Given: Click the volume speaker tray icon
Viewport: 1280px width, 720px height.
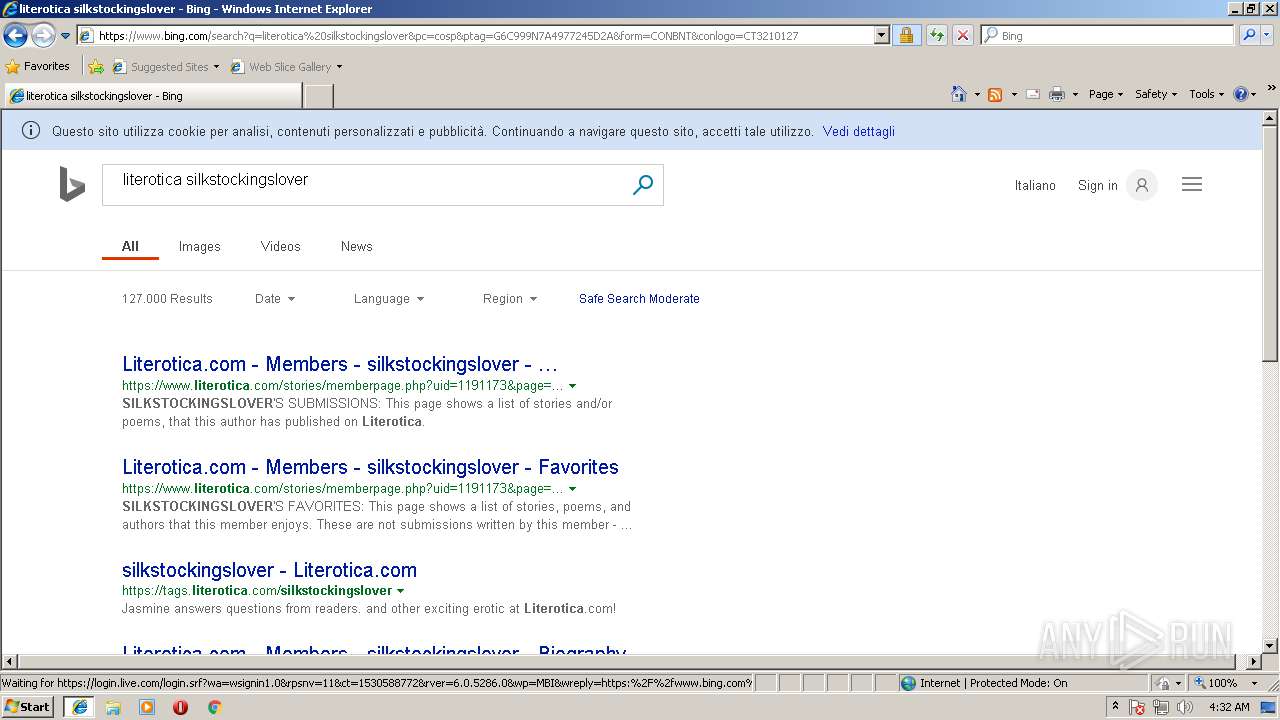Looking at the screenshot, I should click(x=1185, y=707).
